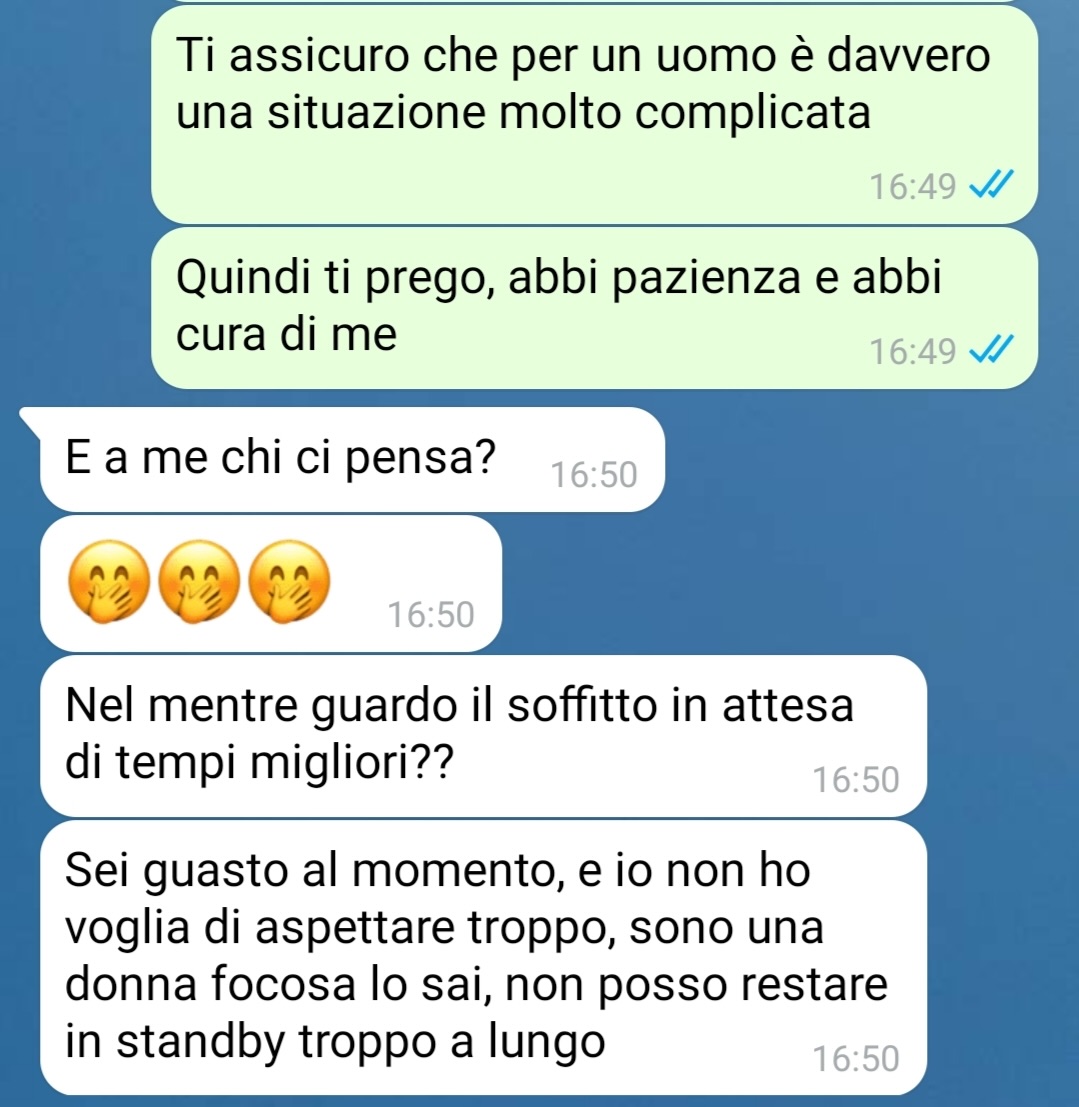Tap the blue chat background right of emoji bubble
This screenshot has width=1079, height=1107.
point(777,583)
